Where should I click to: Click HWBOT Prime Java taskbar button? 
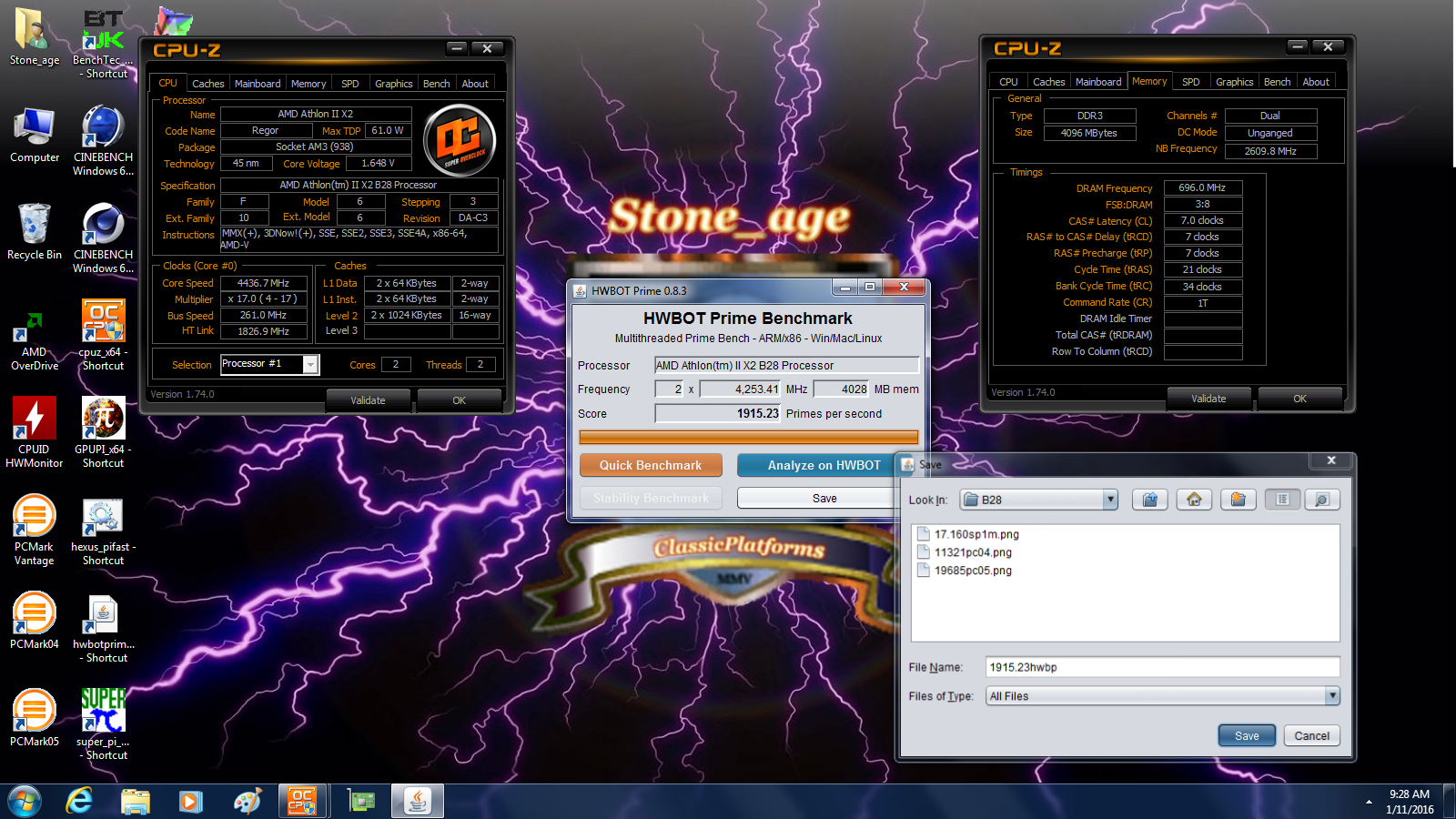418,801
